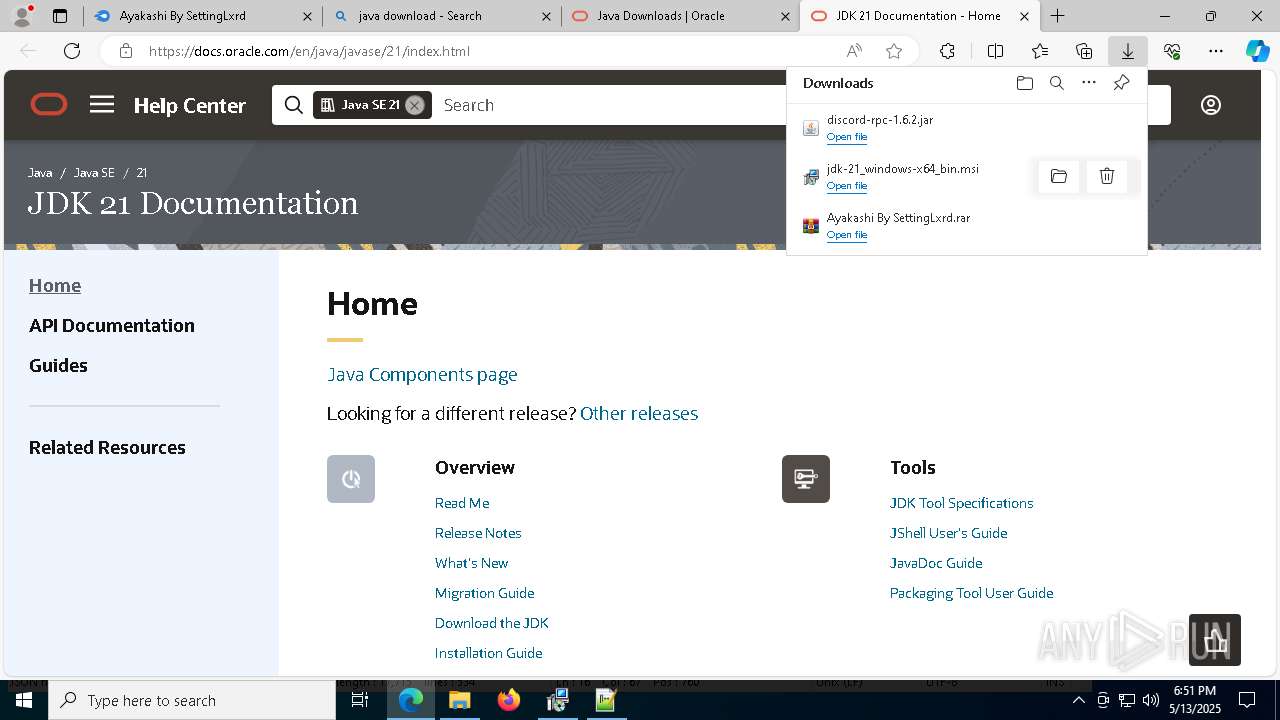The image size is (1280, 720).
Task: Open the tab actions menu icon
Action: pos(60,16)
